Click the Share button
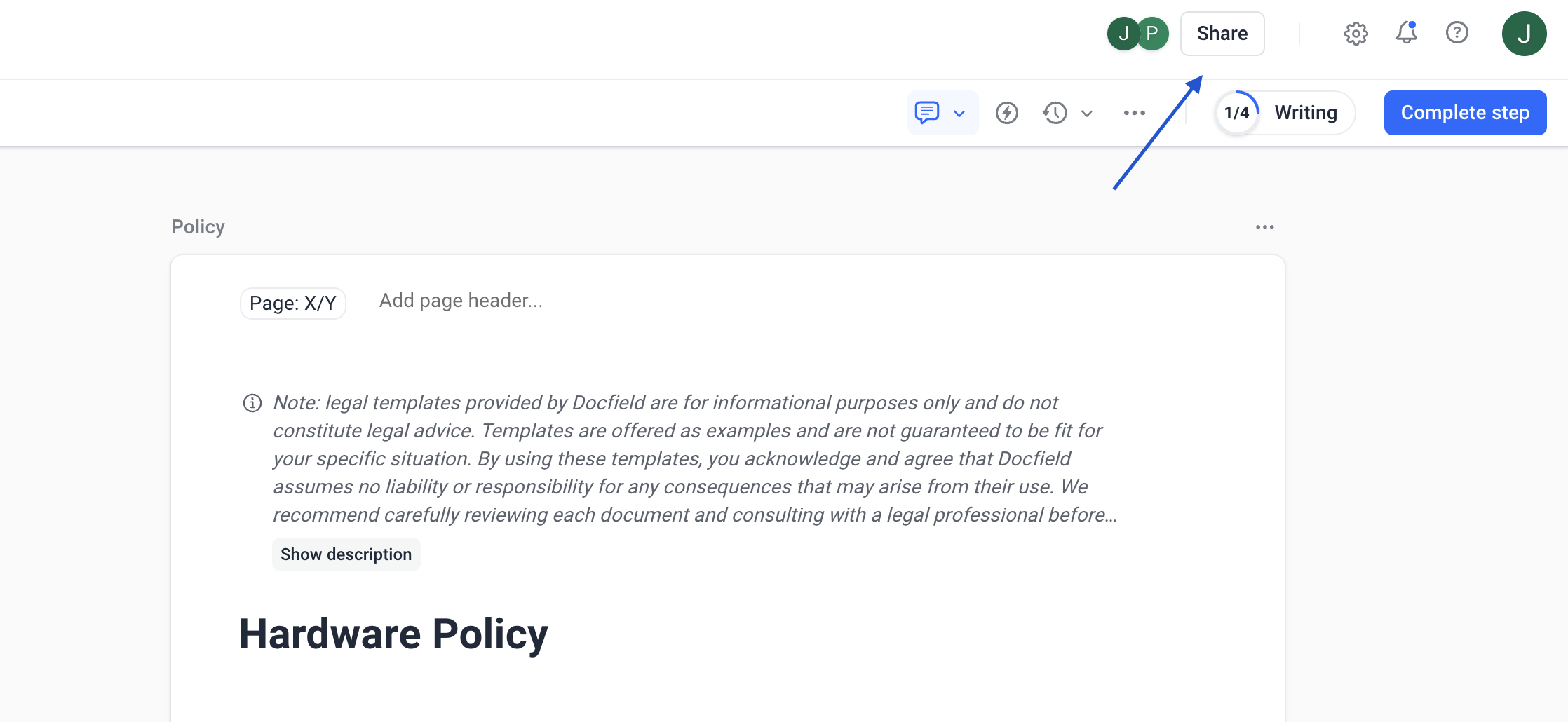 1222,34
